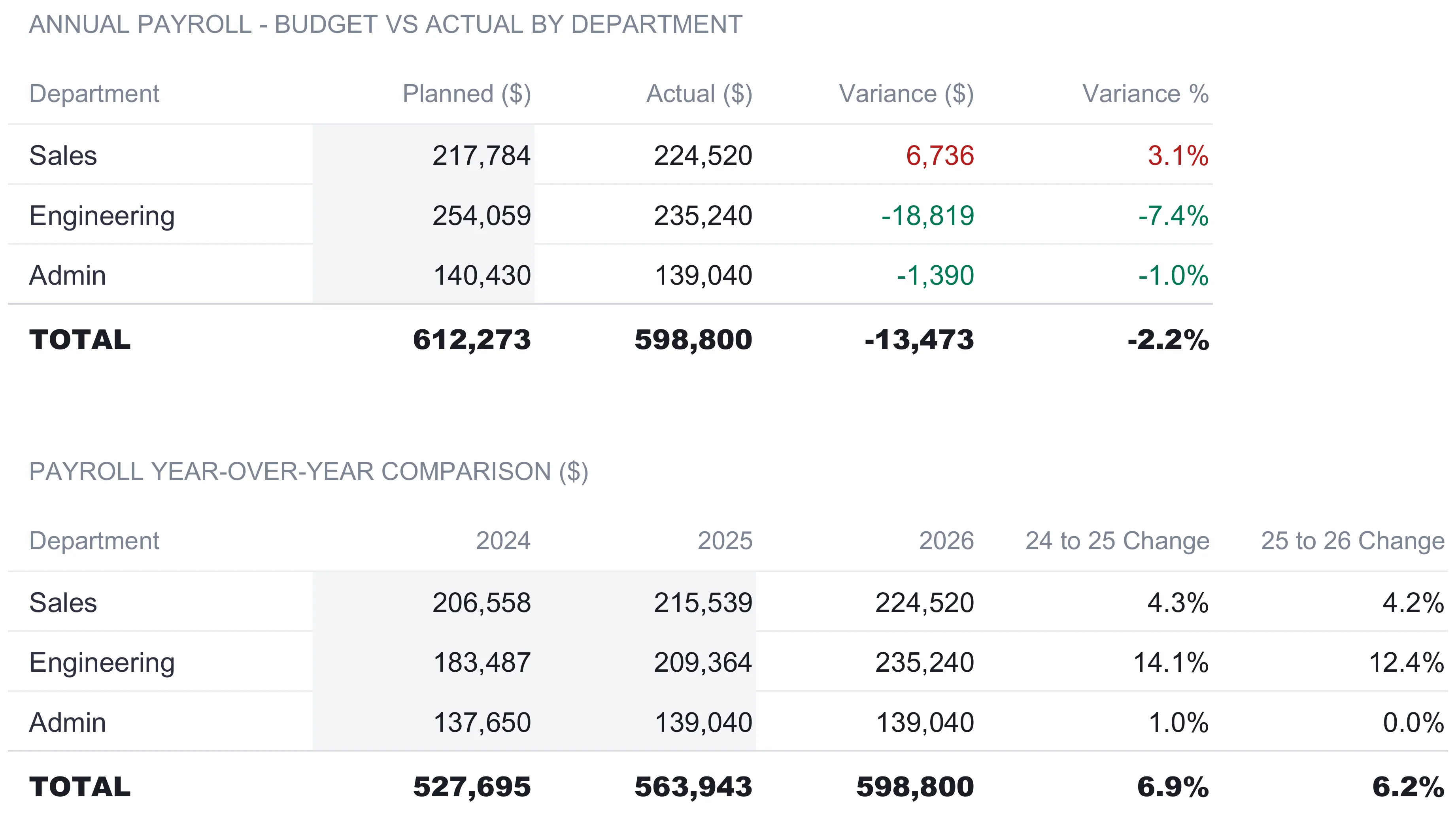Select Sales 2025 value 215,539
1456x816 pixels.
click(703, 603)
